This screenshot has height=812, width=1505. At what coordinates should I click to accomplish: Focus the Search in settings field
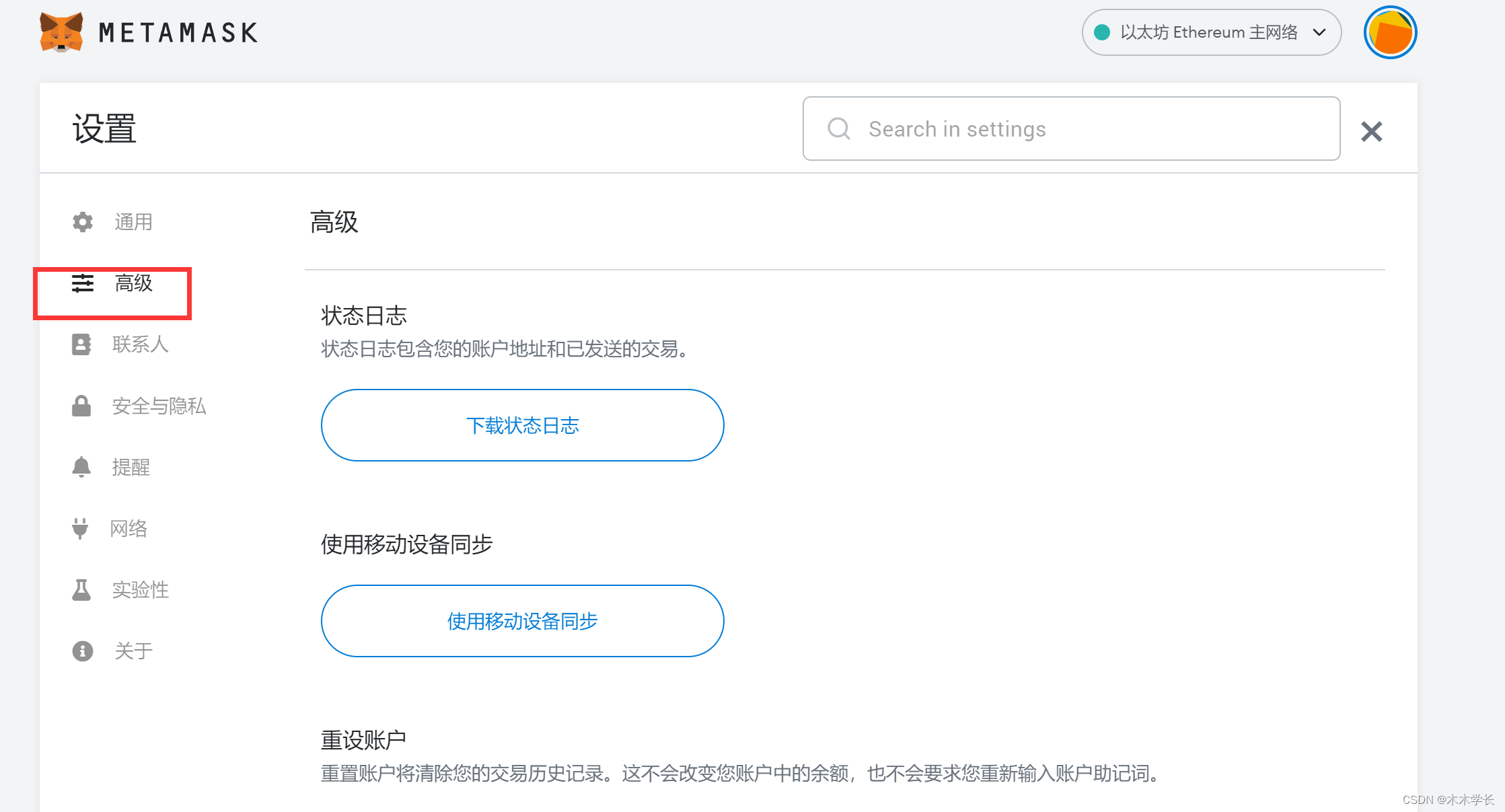pos(1090,128)
